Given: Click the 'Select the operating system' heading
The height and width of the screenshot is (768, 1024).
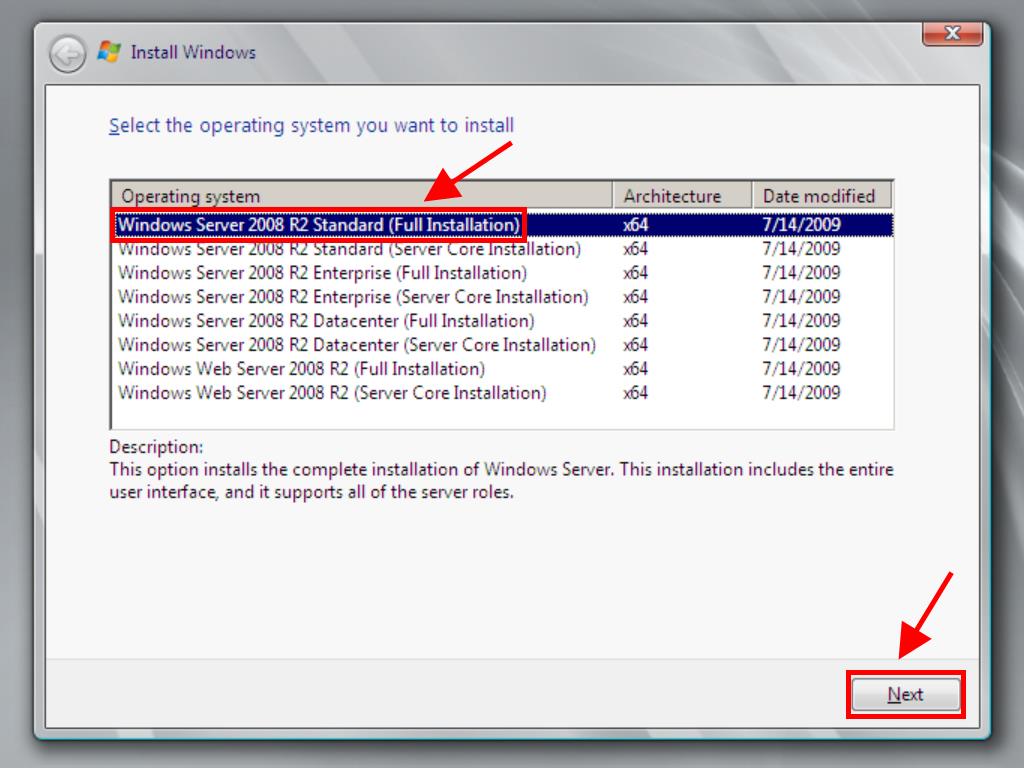Looking at the screenshot, I should click(x=311, y=126).
